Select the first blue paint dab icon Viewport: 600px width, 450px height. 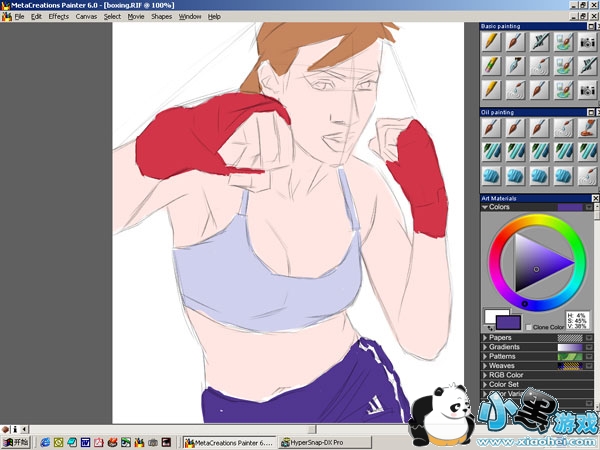(x=491, y=174)
